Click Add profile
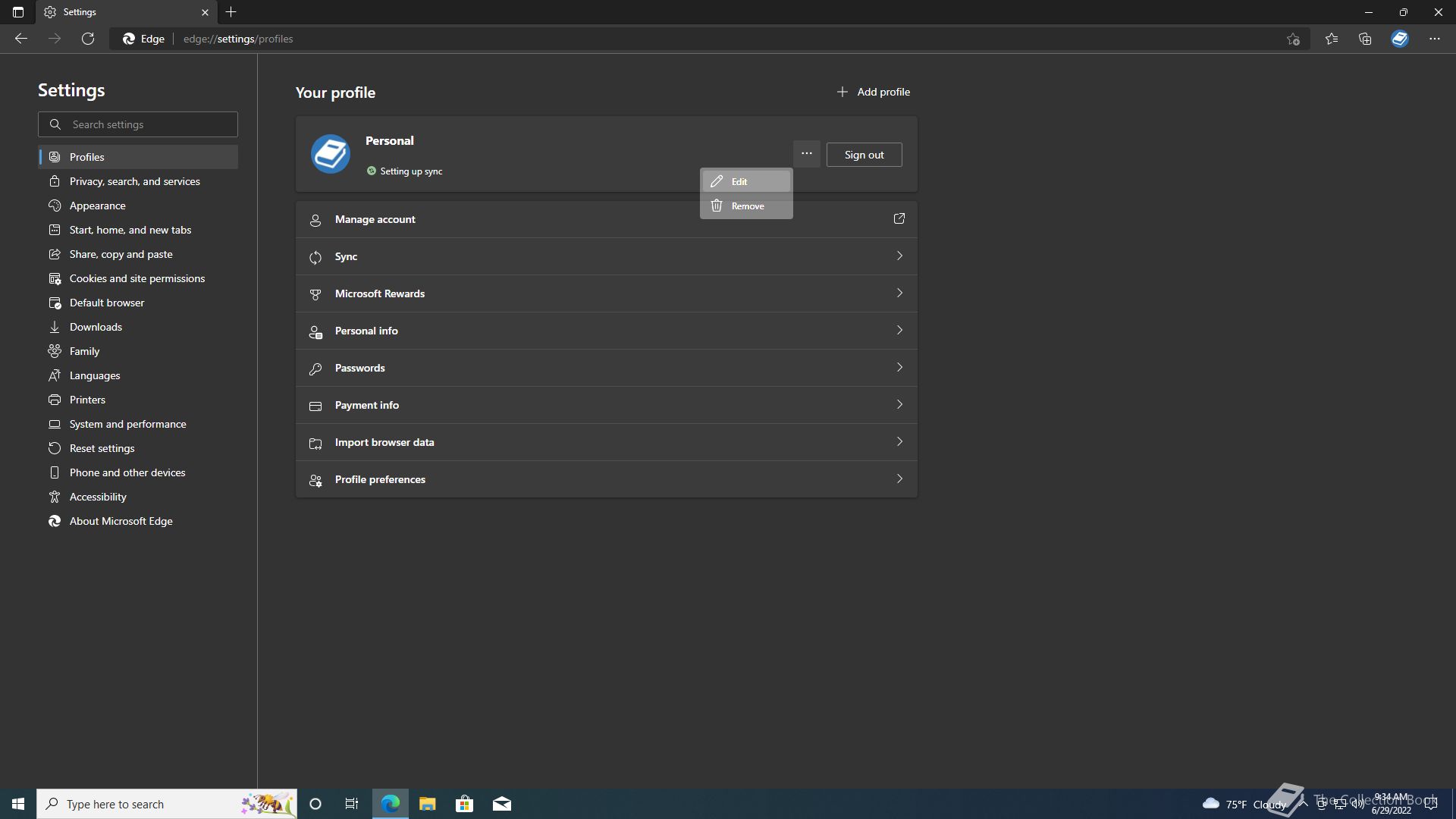The image size is (1456, 819). [873, 92]
